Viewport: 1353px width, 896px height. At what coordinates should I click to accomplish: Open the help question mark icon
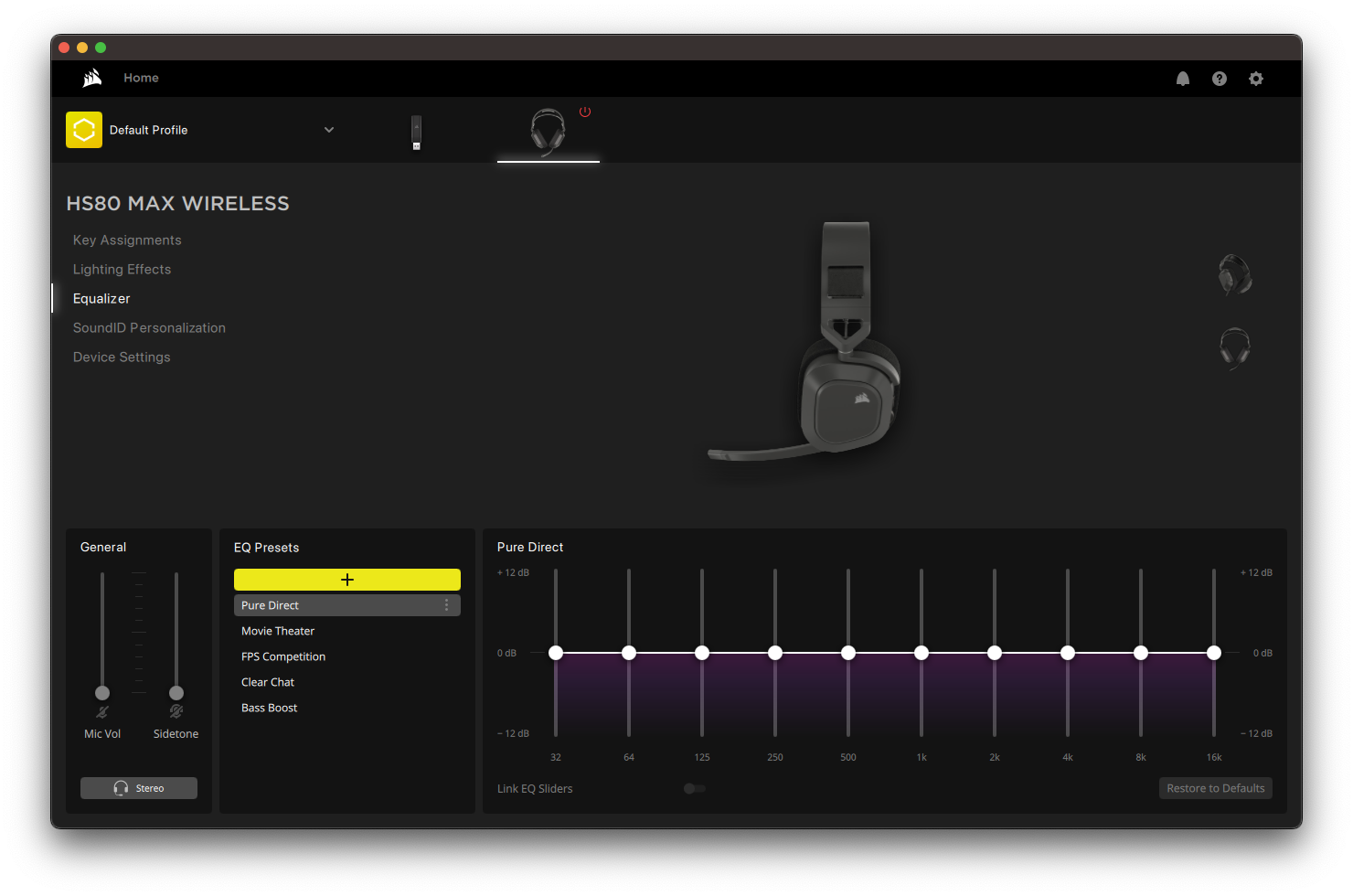1220,79
